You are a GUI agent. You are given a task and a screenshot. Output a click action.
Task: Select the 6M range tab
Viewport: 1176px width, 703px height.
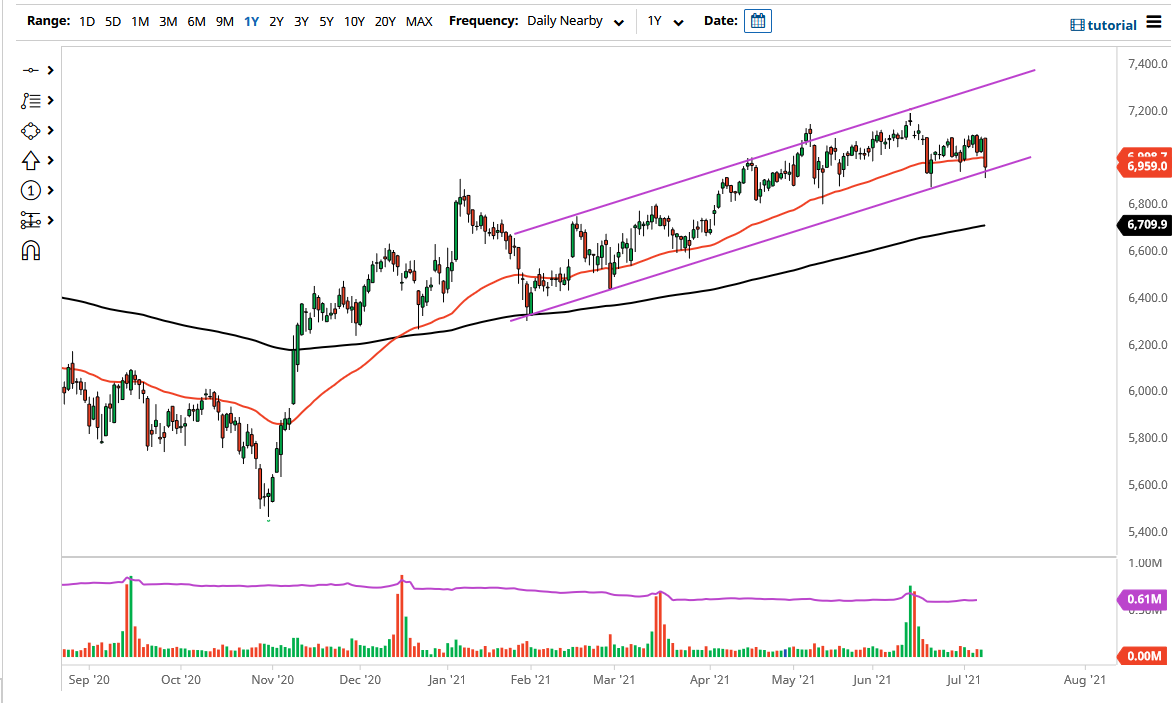(196, 20)
